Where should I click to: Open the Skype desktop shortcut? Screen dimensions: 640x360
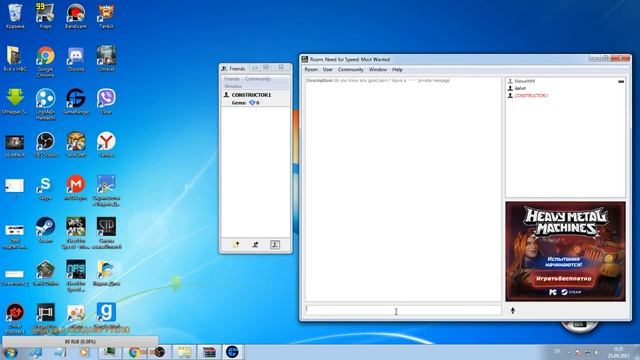click(45, 187)
